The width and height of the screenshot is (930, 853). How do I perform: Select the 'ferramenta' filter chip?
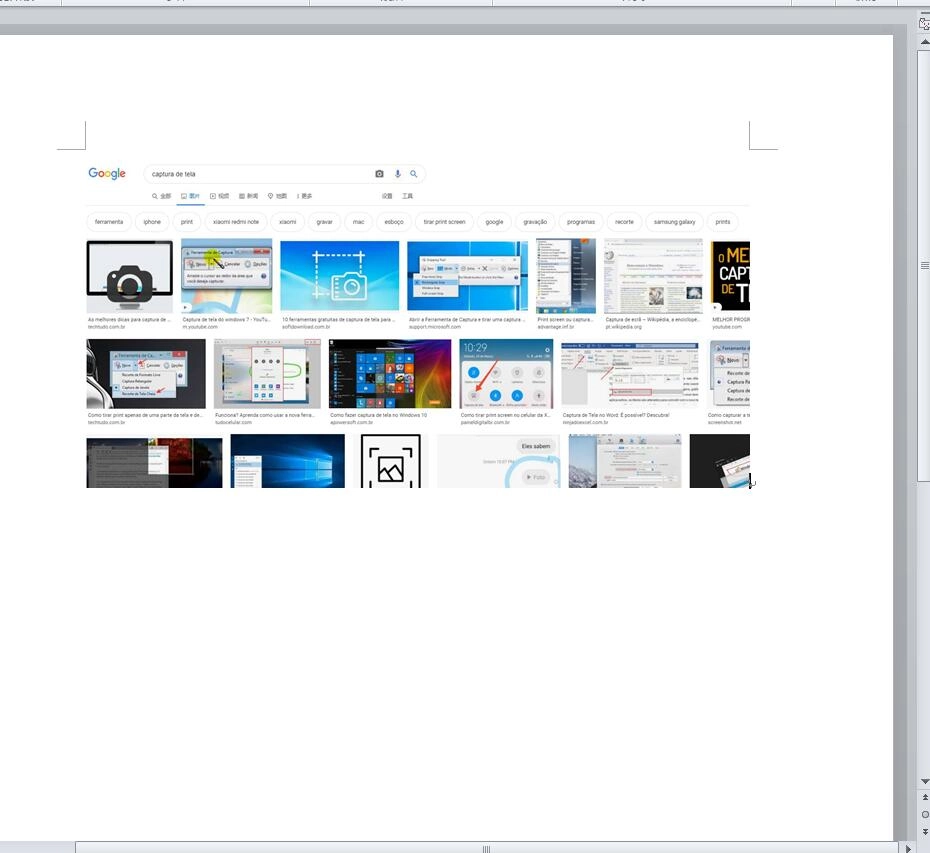(109, 222)
